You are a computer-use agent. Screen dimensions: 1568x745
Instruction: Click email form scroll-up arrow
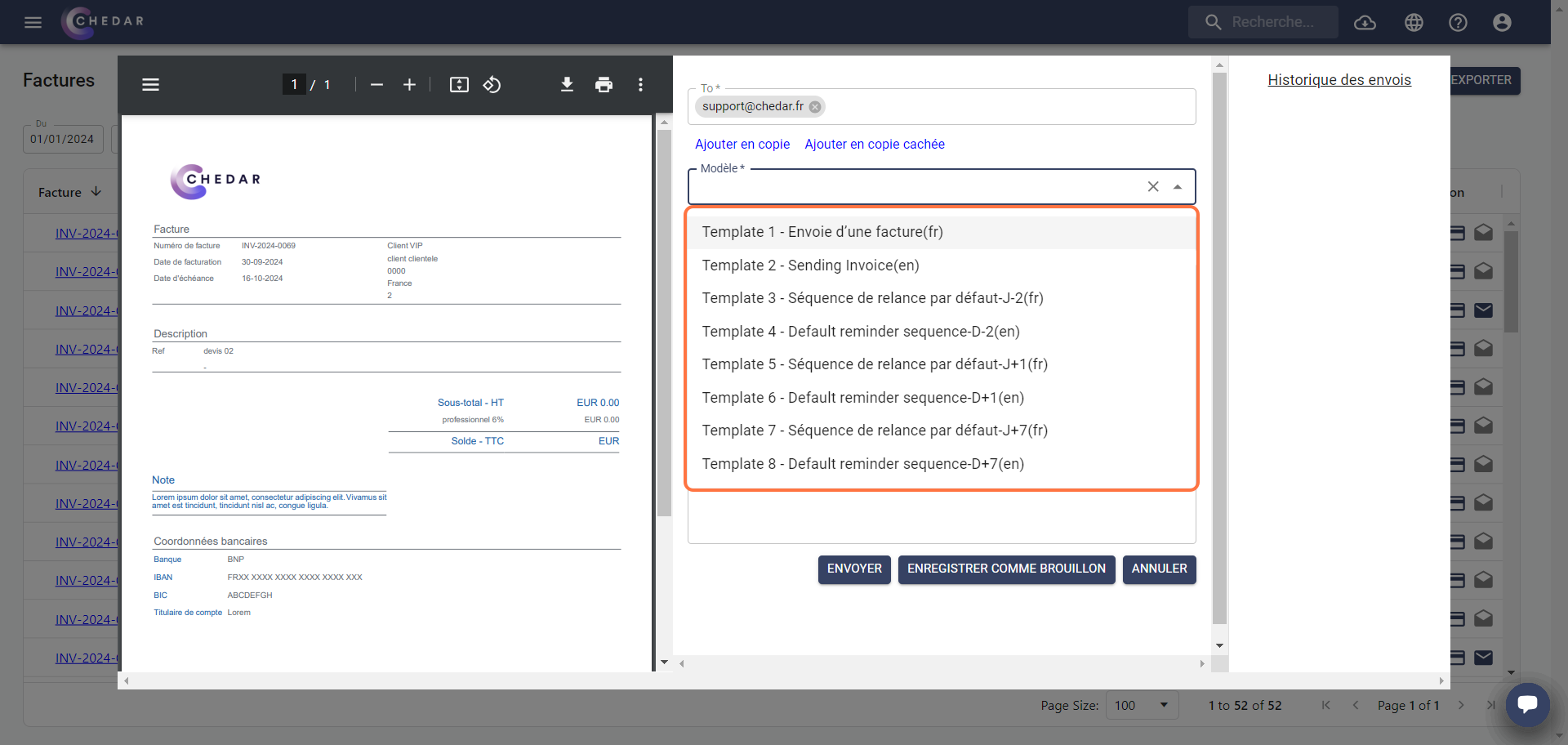click(1220, 65)
